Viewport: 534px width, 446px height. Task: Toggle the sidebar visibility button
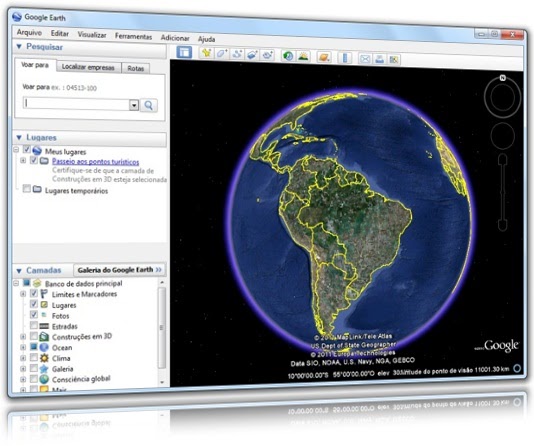pyautogui.click(x=184, y=52)
